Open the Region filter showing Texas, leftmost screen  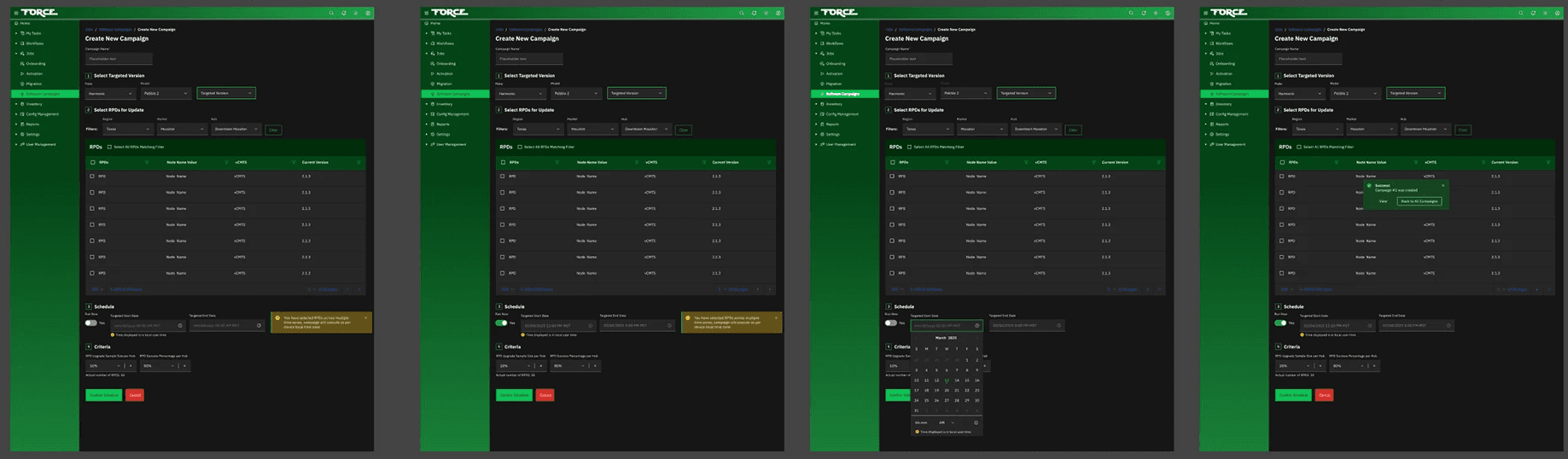point(128,130)
